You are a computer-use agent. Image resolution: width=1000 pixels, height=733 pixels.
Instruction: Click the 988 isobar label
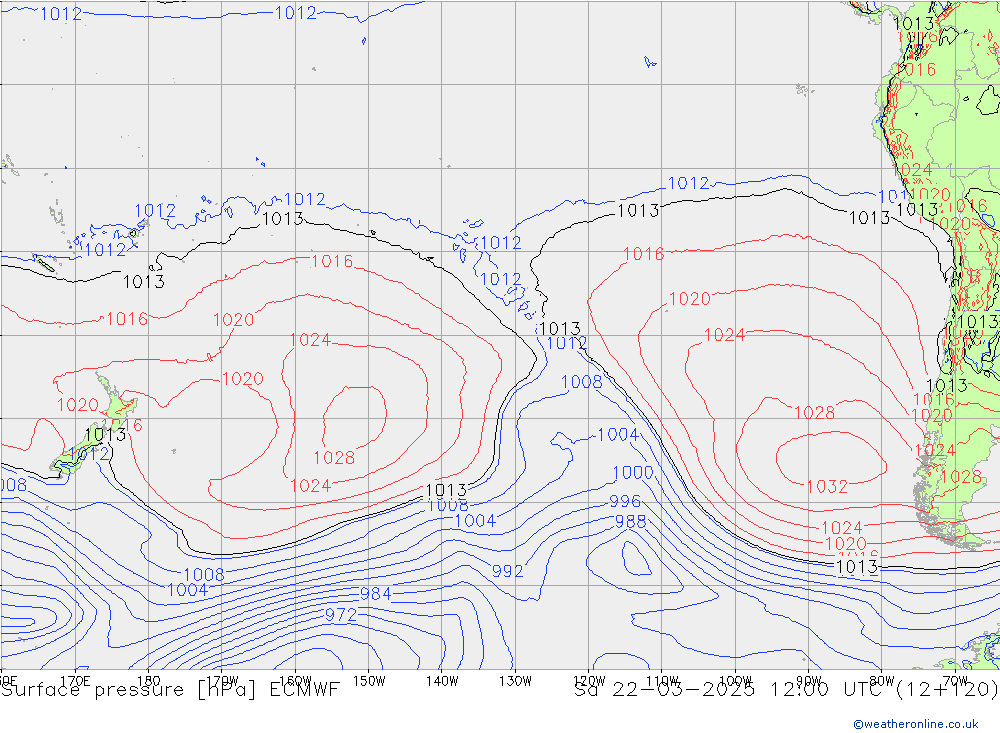(631, 522)
